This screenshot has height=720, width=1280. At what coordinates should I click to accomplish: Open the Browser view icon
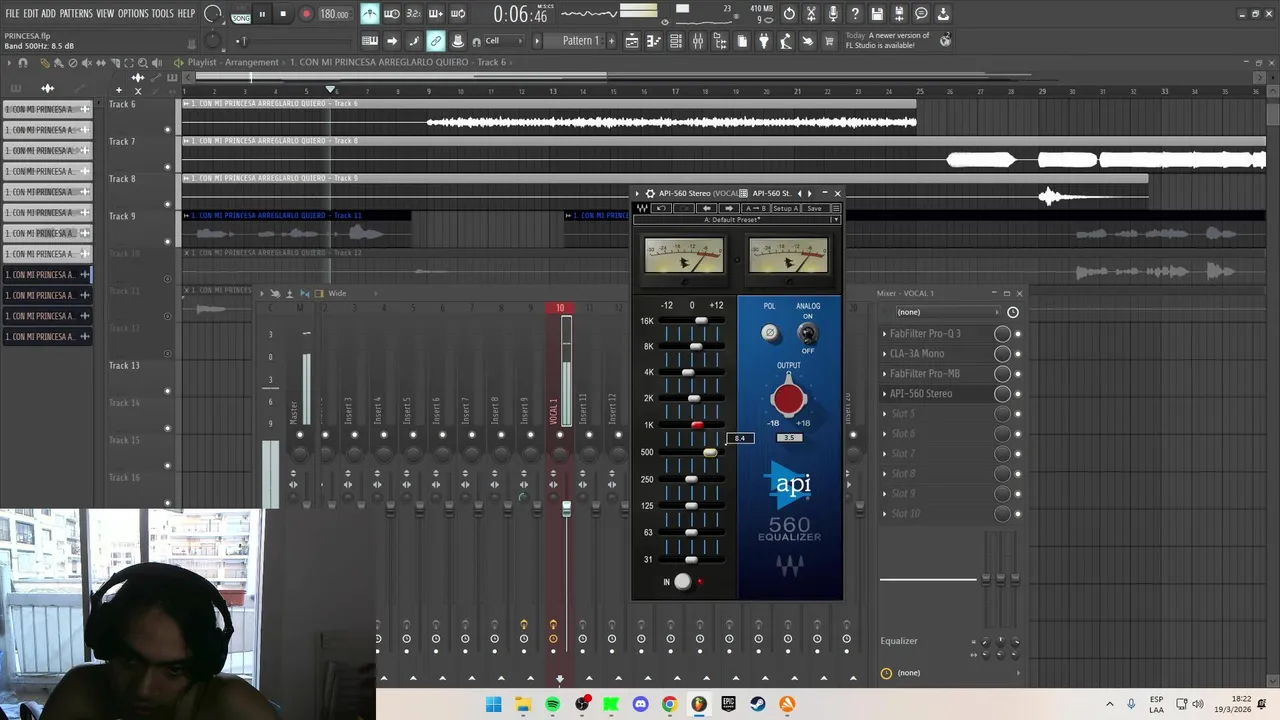tap(720, 41)
